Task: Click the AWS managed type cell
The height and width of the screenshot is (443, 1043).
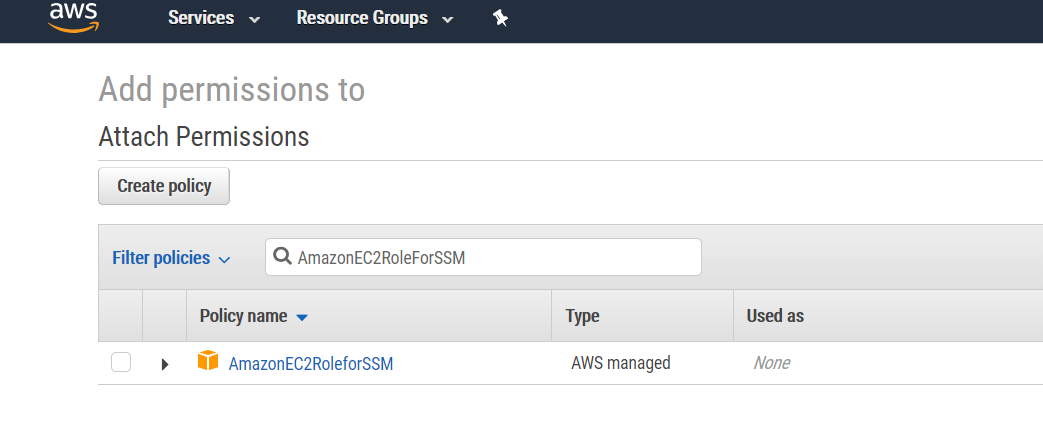Action: pos(620,363)
